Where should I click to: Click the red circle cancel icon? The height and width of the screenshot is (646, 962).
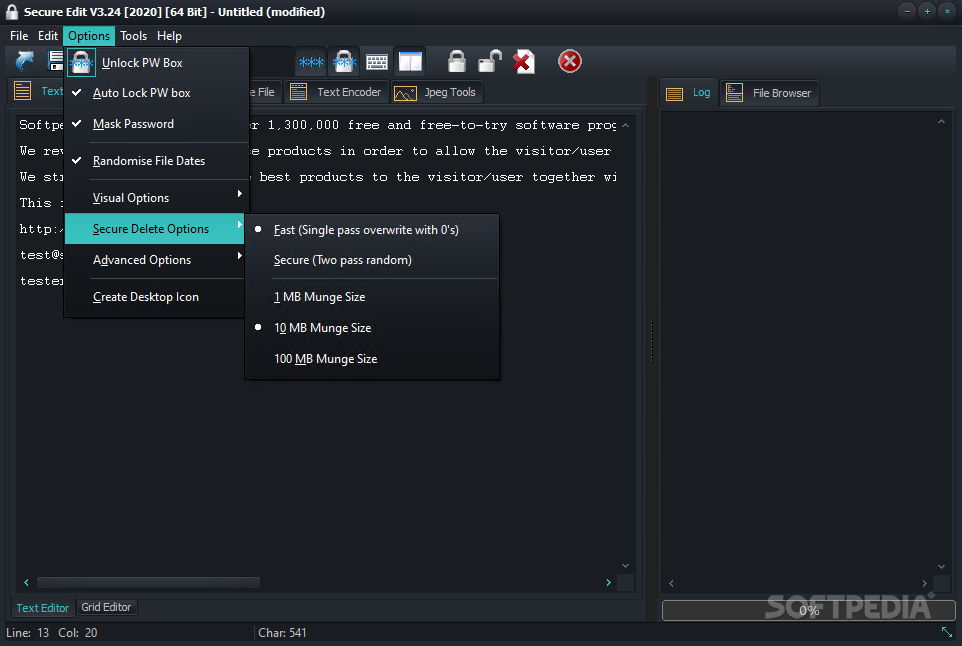pos(569,61)
